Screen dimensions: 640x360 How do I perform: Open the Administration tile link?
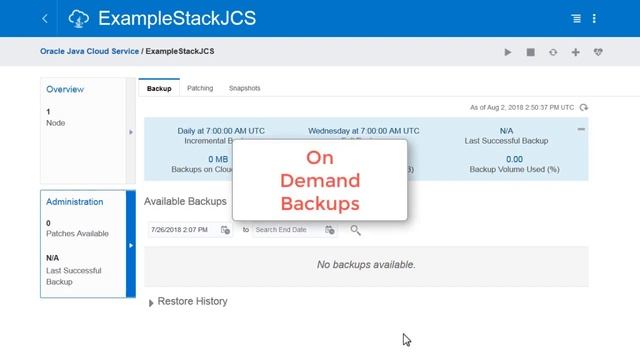(75, 202)
